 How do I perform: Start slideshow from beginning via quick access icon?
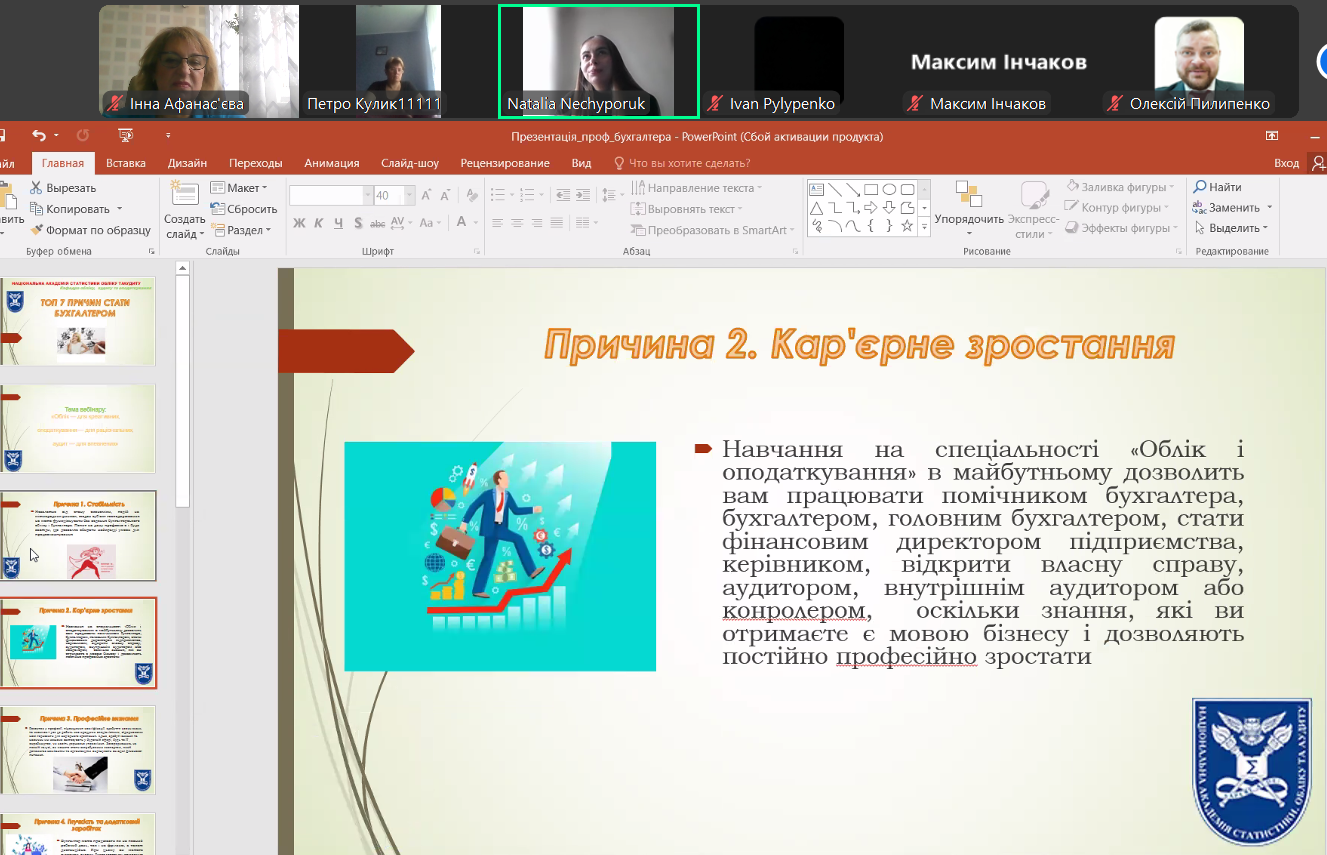click(x=125, y=136)
